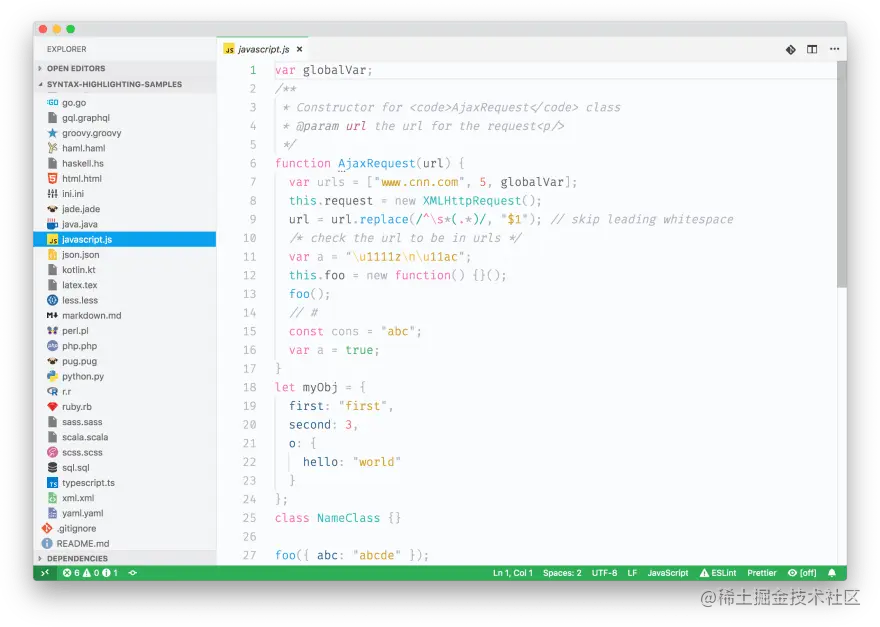Open yaml.yaml file
This screenshot has width=880, height=627.
click(x=125, y=513)
